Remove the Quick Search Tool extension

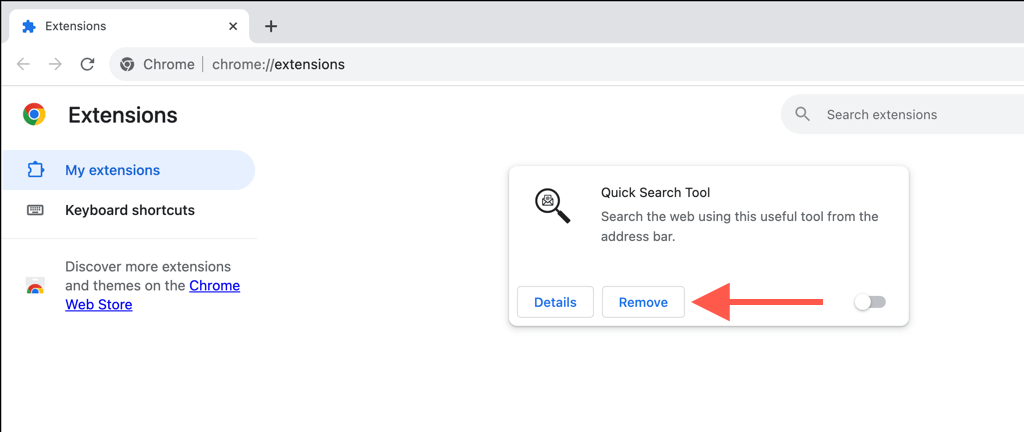click(x=643, y=302)
